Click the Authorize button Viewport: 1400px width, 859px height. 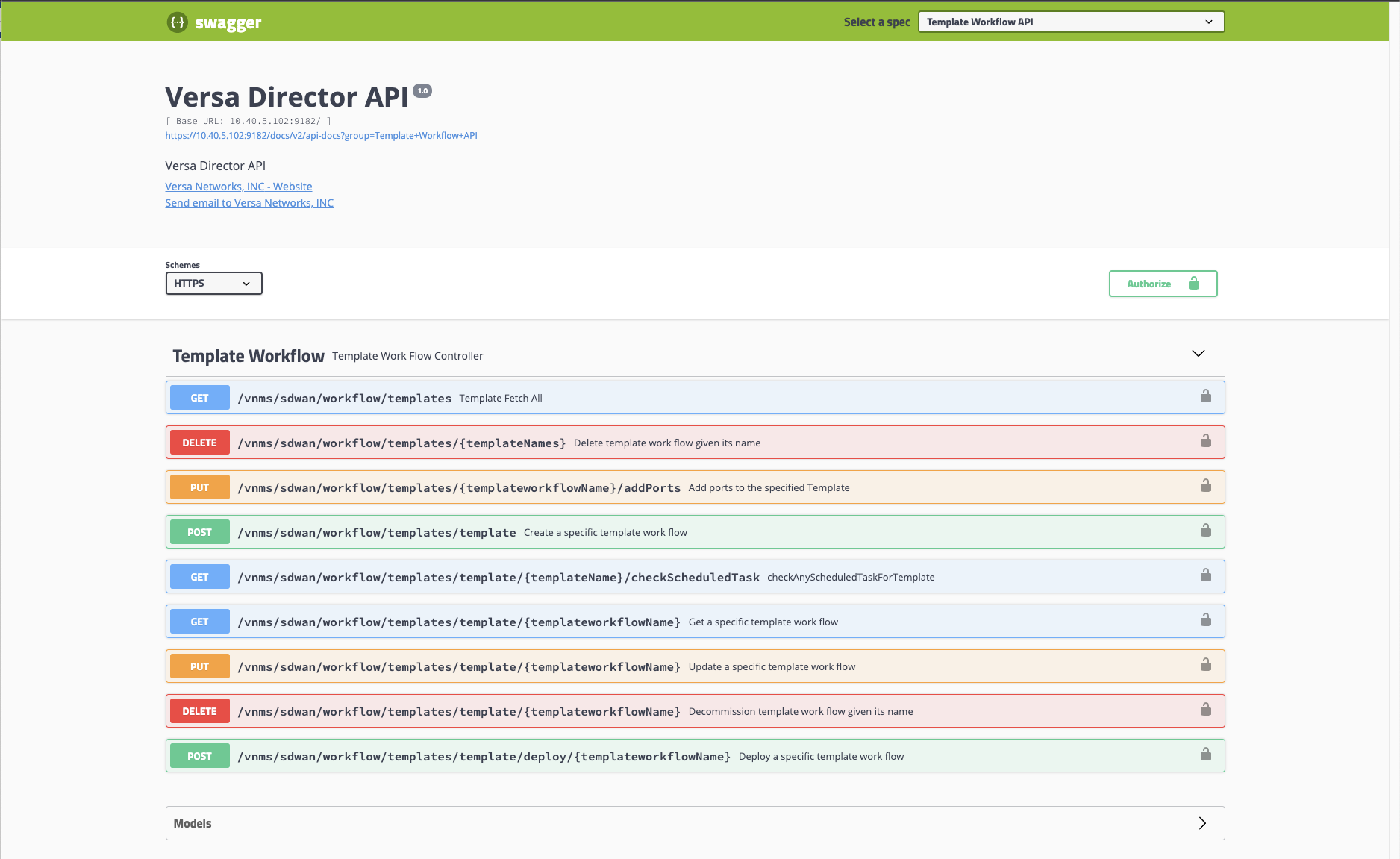1163,284
